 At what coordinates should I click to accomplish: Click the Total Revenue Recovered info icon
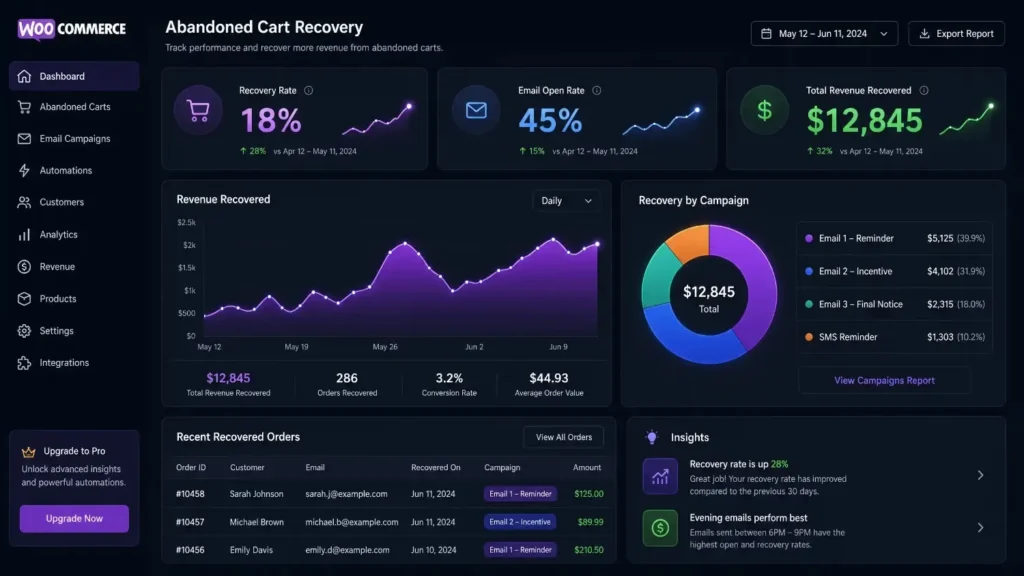[x=923, y=91]
